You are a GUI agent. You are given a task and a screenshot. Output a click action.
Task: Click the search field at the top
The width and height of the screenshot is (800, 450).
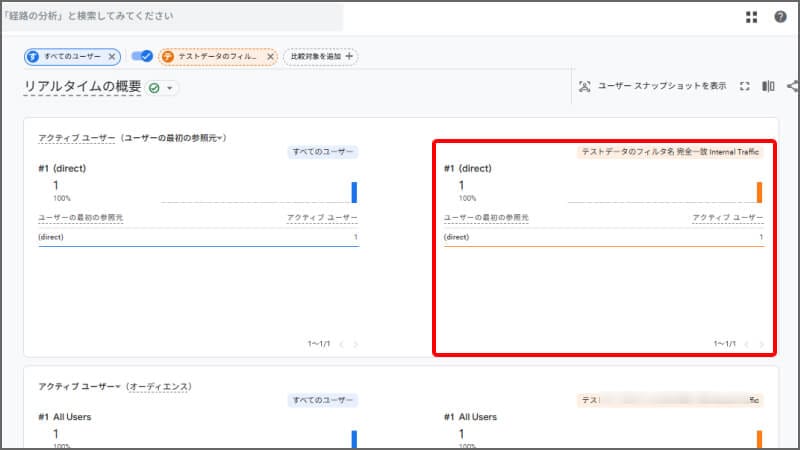[170, 17]
